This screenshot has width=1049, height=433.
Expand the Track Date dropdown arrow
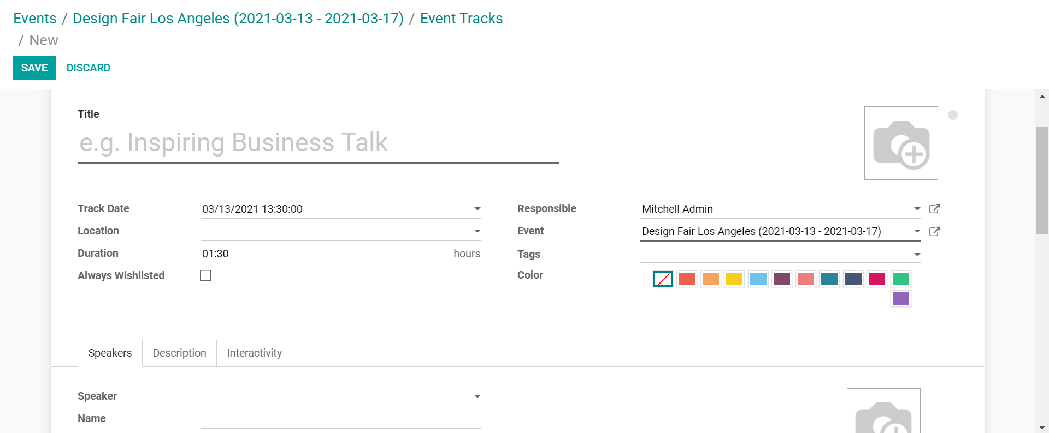point(477,210)
